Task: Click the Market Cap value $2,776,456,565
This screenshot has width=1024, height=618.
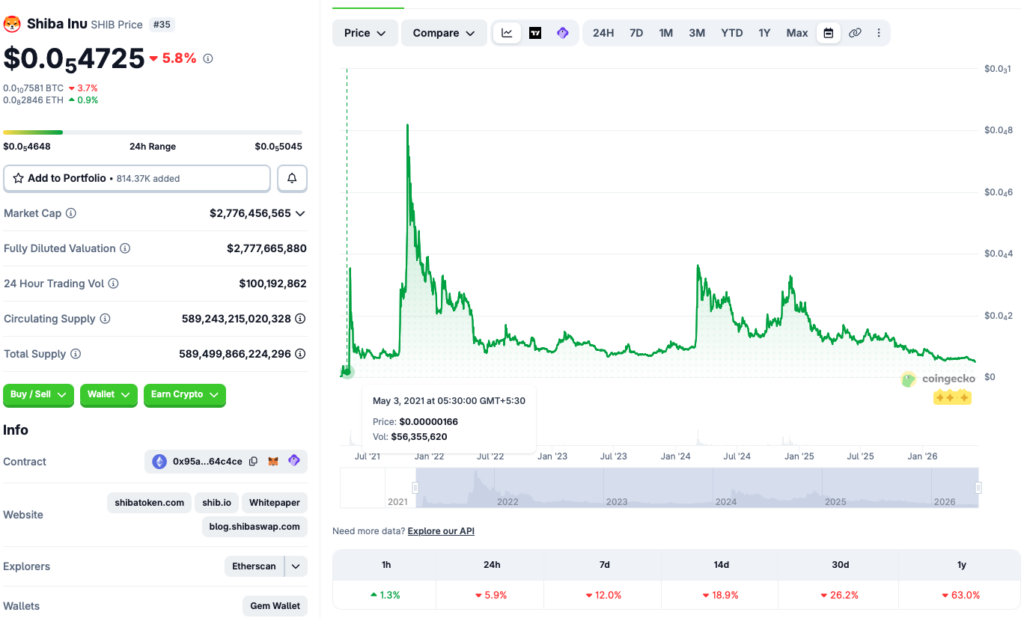Action: pyautogui.click(x=250, y=214)
